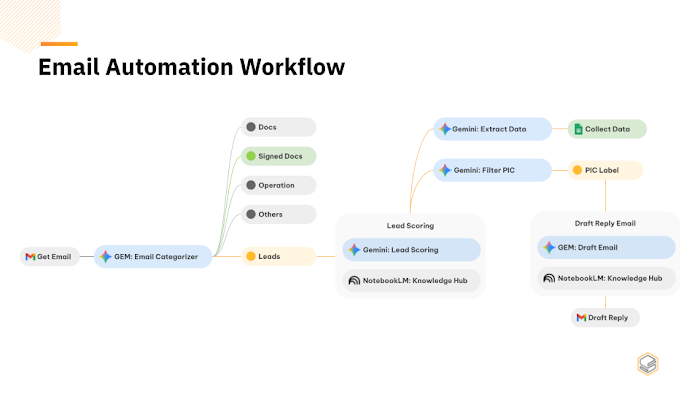Viewport: 700px width, 394px height.
Task: Select the PIC Label text
Action: pyautogui.click(x=602, y=170)
